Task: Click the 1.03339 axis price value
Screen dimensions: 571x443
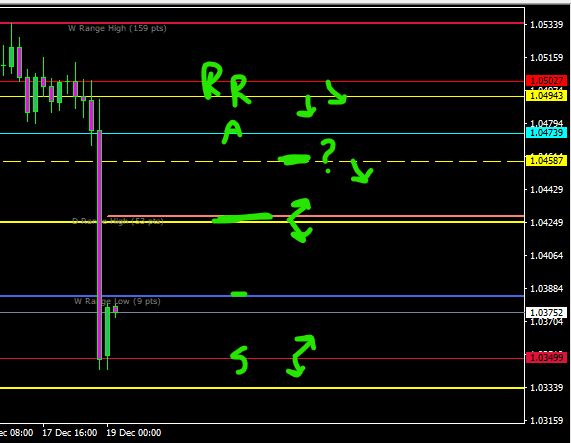Action: pyautogui.click(x=546, y=388)
